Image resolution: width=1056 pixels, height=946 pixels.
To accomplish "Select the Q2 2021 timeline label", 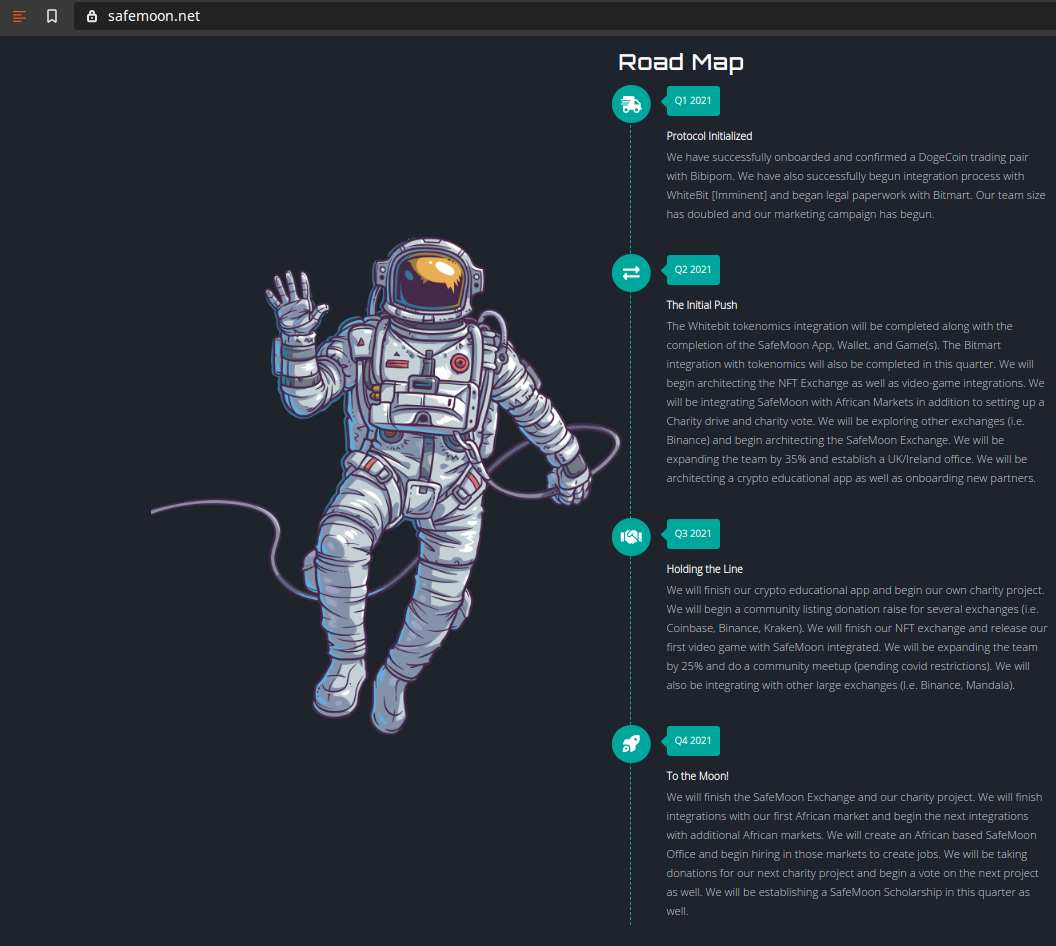I will pos(693,270).
